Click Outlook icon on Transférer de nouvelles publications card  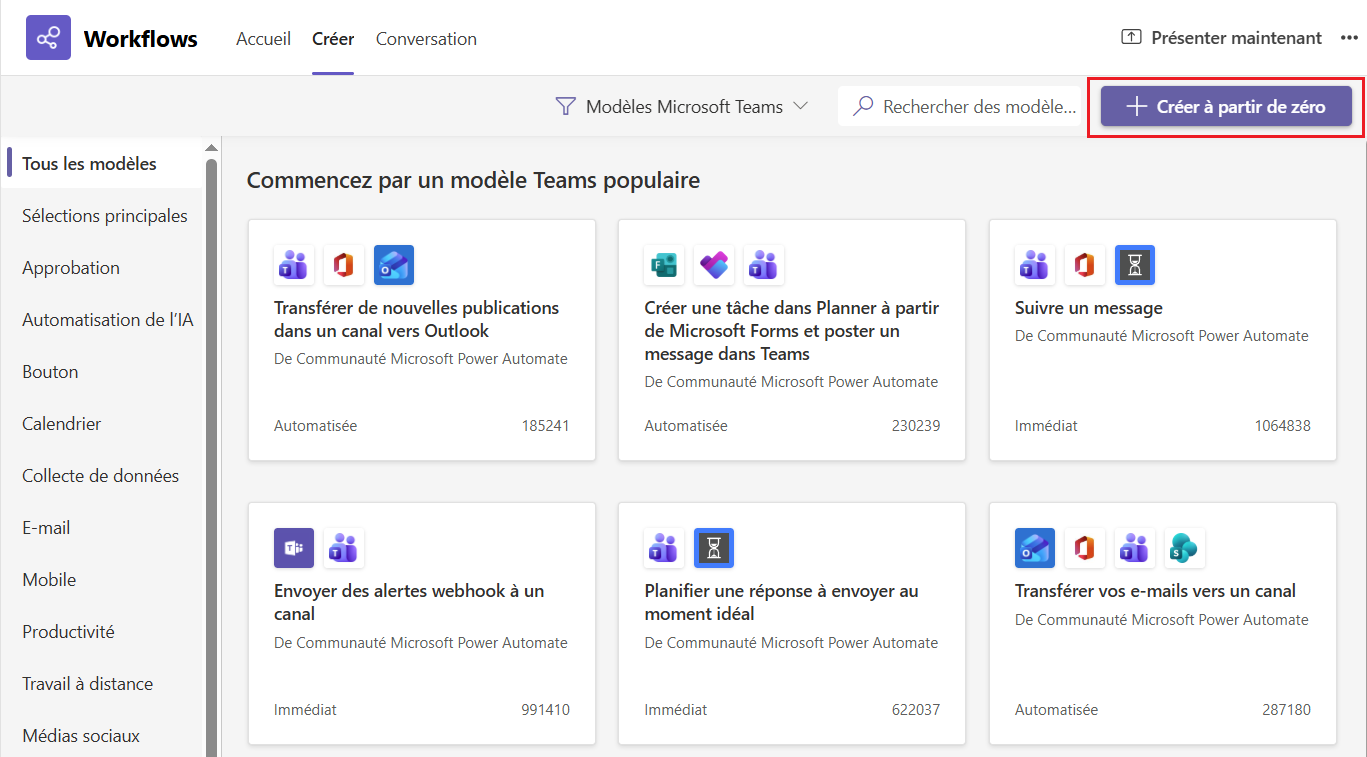(394, 266)
